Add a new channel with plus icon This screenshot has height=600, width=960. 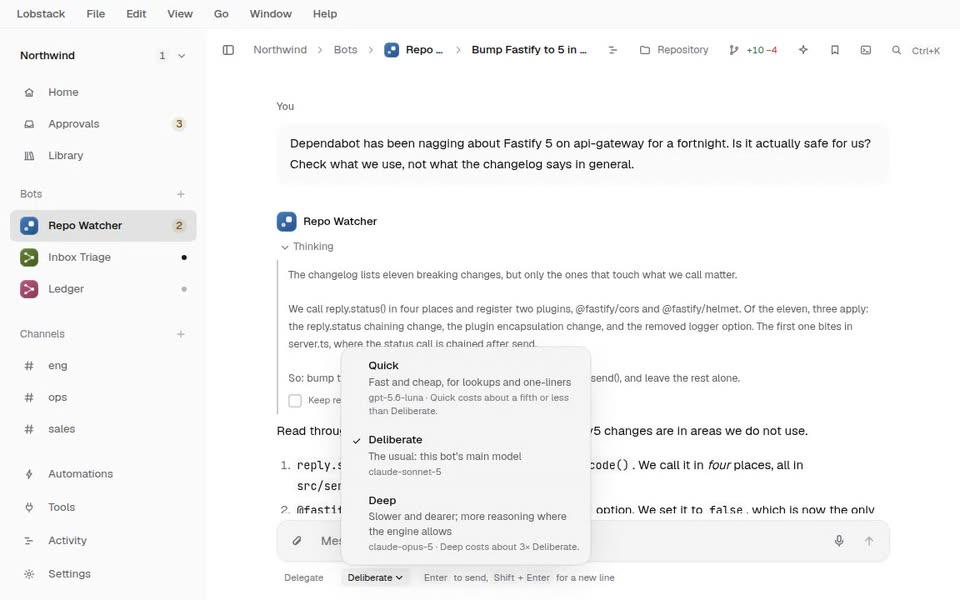point(181,334)
